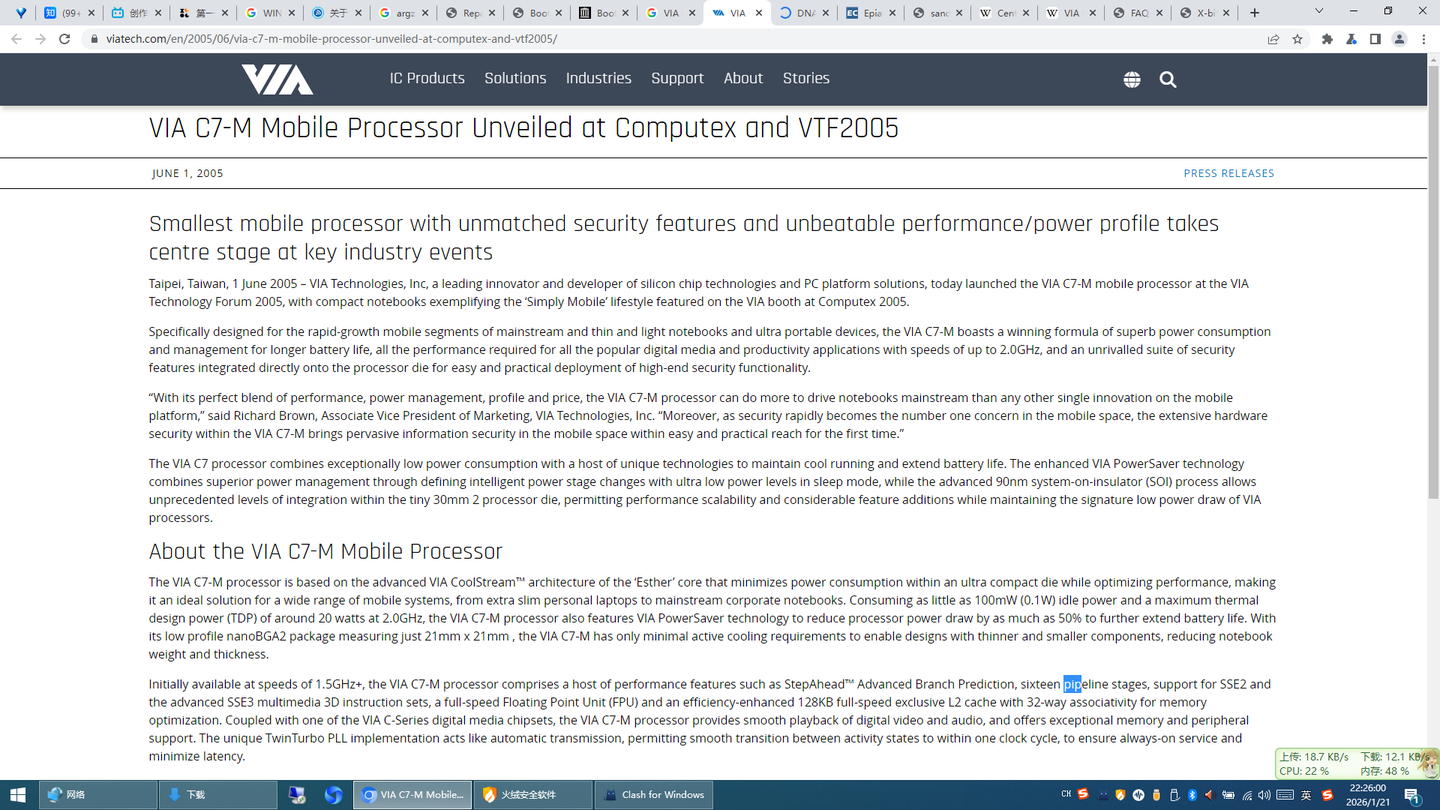1440x810 pixels.
Task: Click the safely remove hardware USB tray icon
Action: point(1175,795)
